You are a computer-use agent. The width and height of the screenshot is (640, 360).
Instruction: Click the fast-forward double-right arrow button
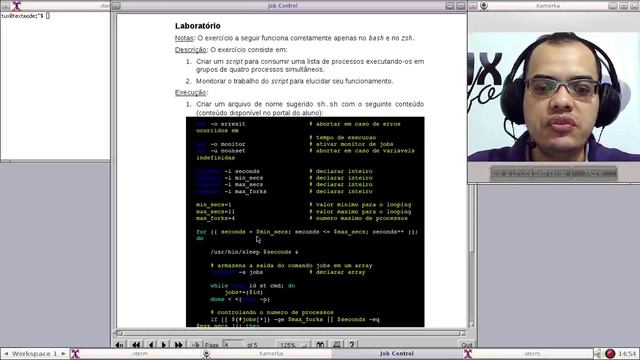point(179,345)
